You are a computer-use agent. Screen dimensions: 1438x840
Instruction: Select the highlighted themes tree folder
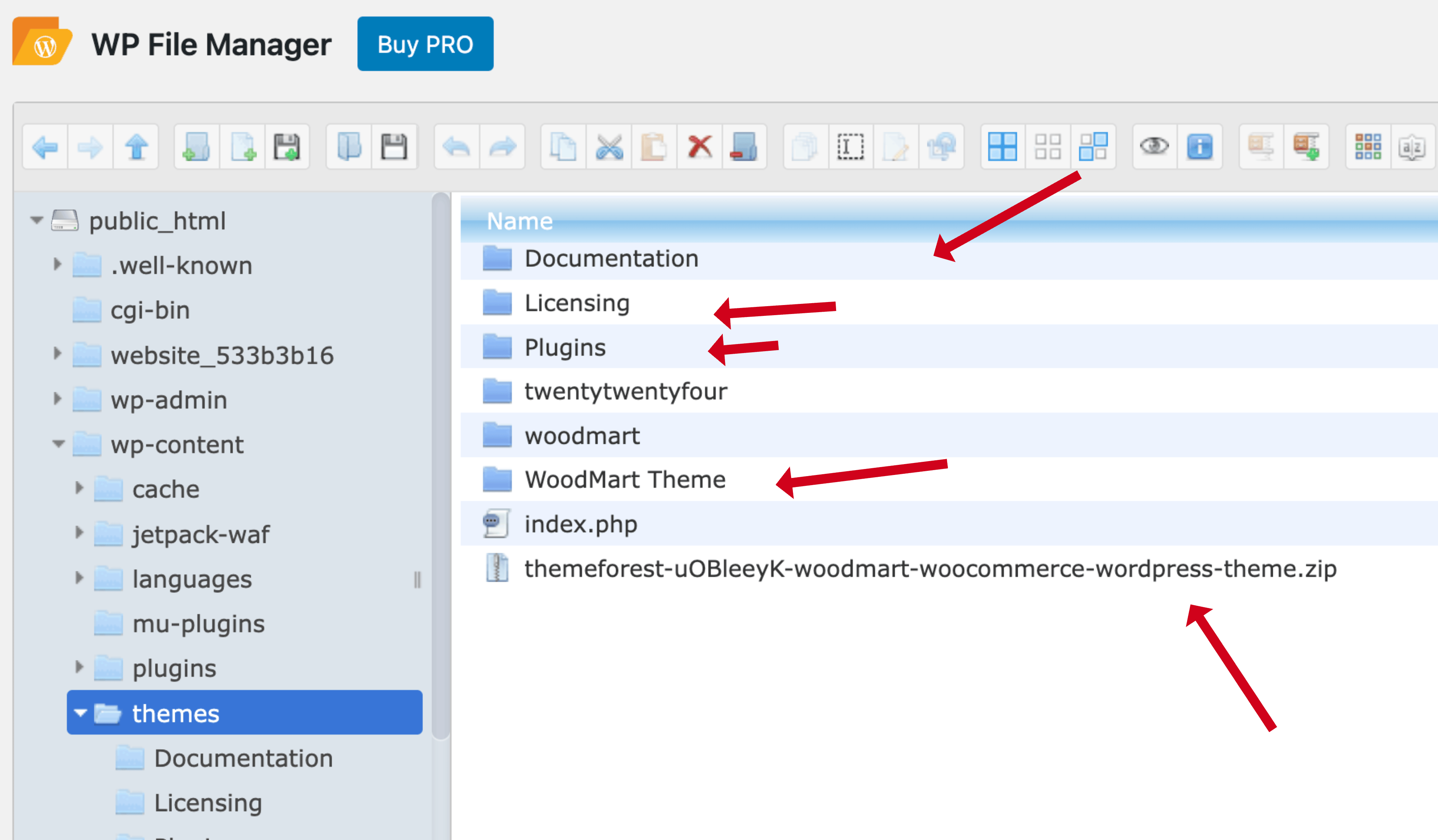tap(245, 713)
